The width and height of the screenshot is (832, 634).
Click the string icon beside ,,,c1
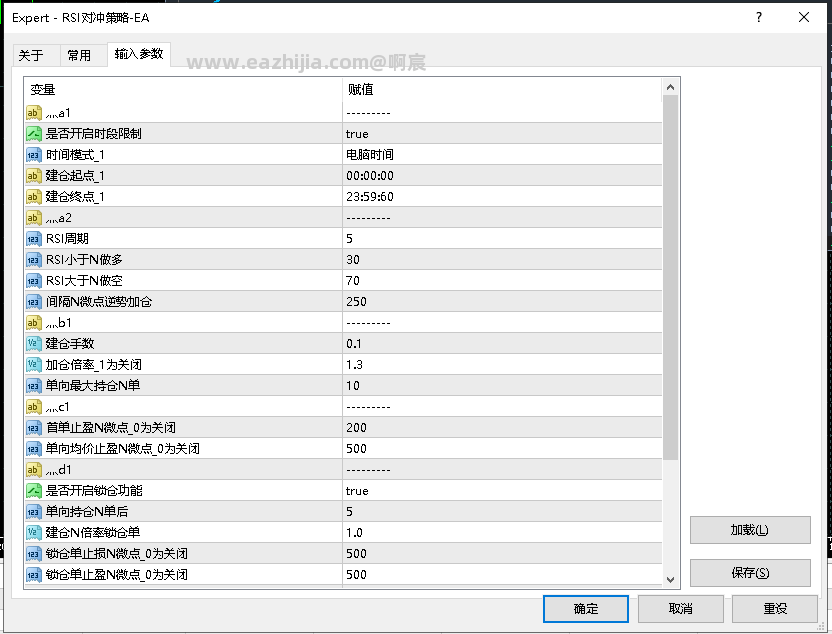33,407
